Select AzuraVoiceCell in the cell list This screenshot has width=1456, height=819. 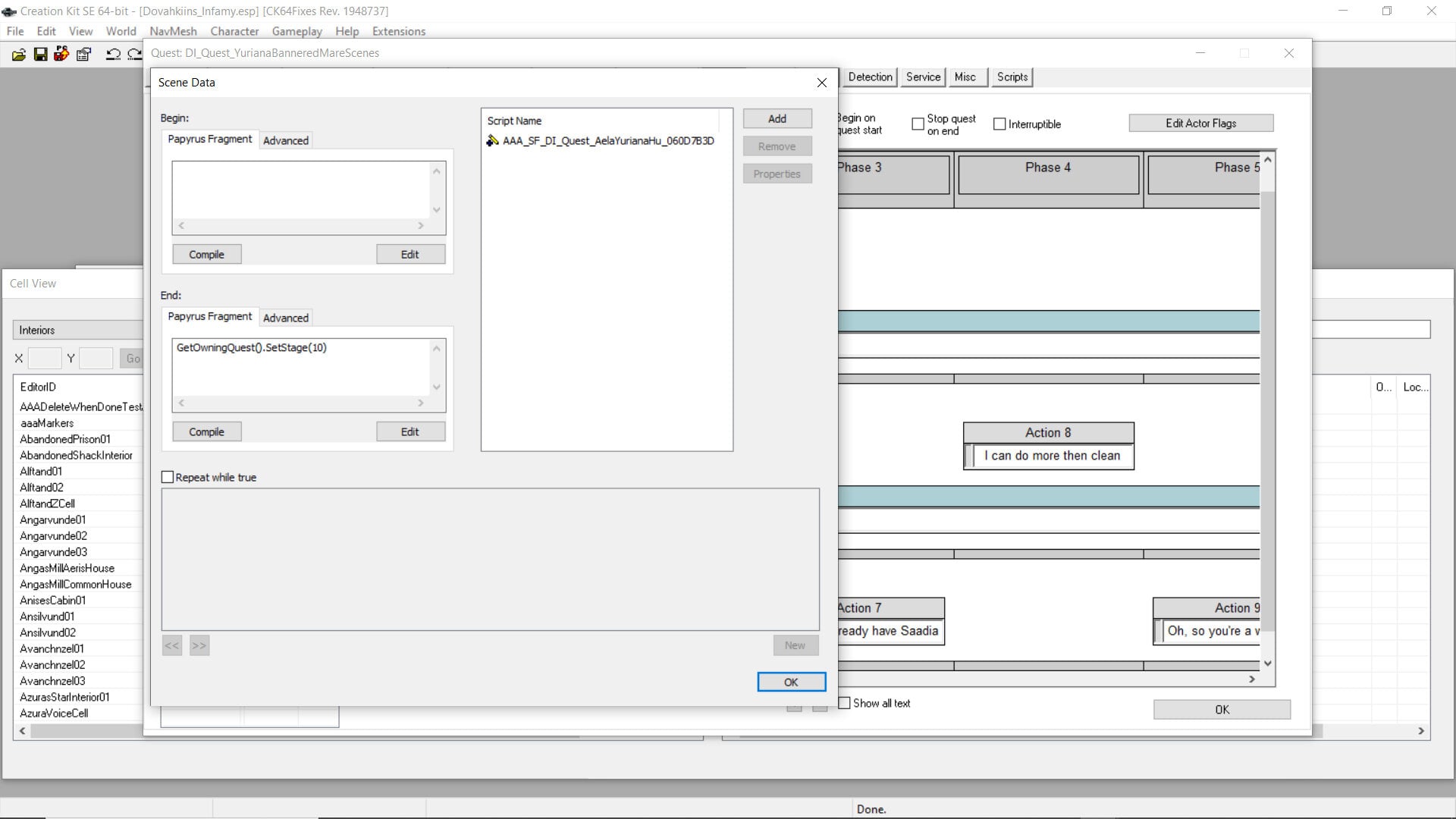click(x=54, y=713)
